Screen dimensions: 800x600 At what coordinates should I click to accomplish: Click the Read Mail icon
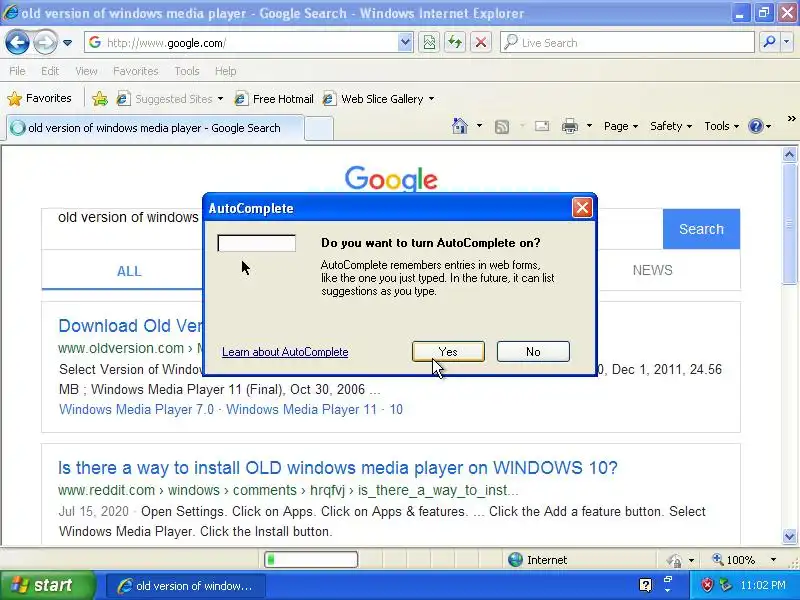(542, 126)
